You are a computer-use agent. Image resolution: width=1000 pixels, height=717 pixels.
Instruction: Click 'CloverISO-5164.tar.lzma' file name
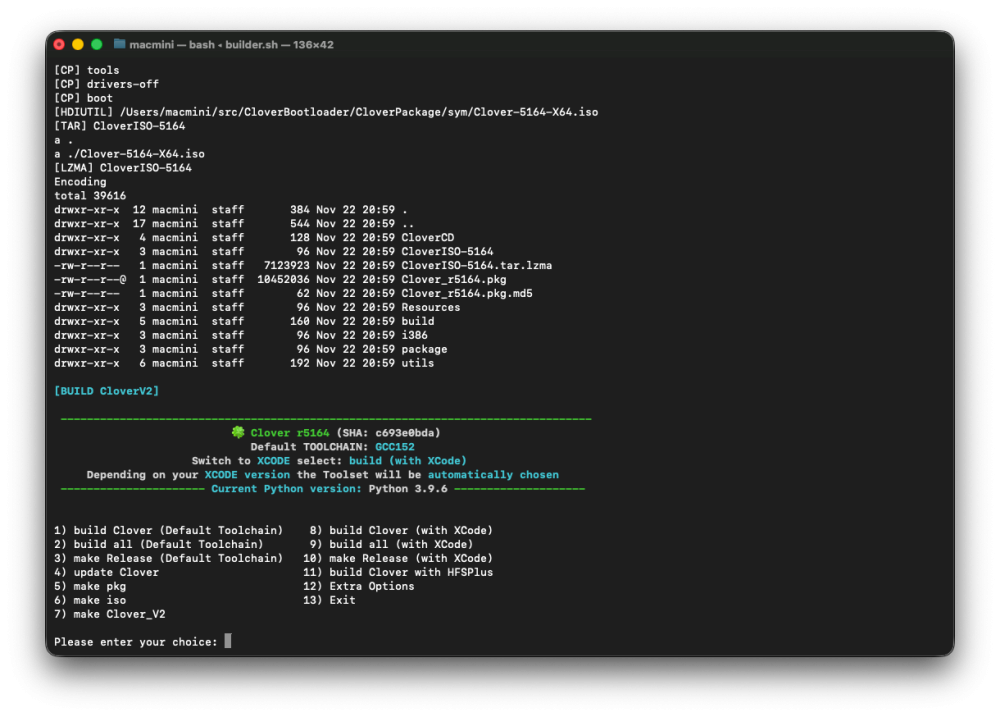(476, 265)
